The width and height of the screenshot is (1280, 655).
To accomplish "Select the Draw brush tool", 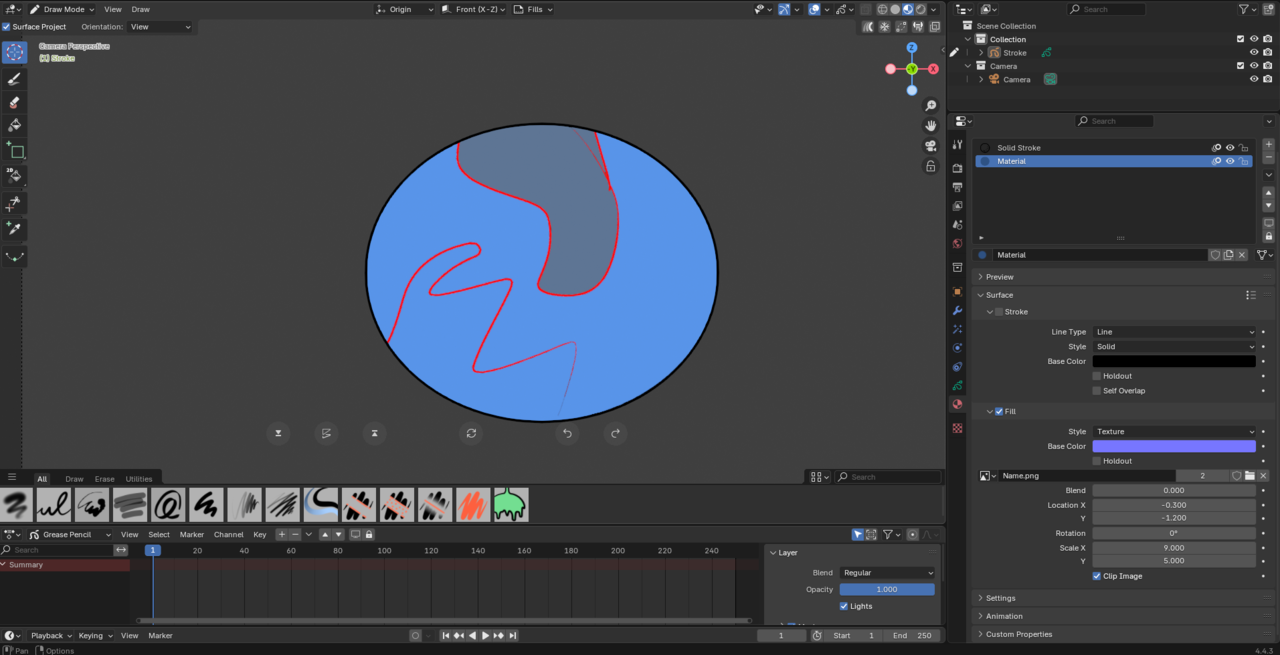I will click(x=14, y=78).
